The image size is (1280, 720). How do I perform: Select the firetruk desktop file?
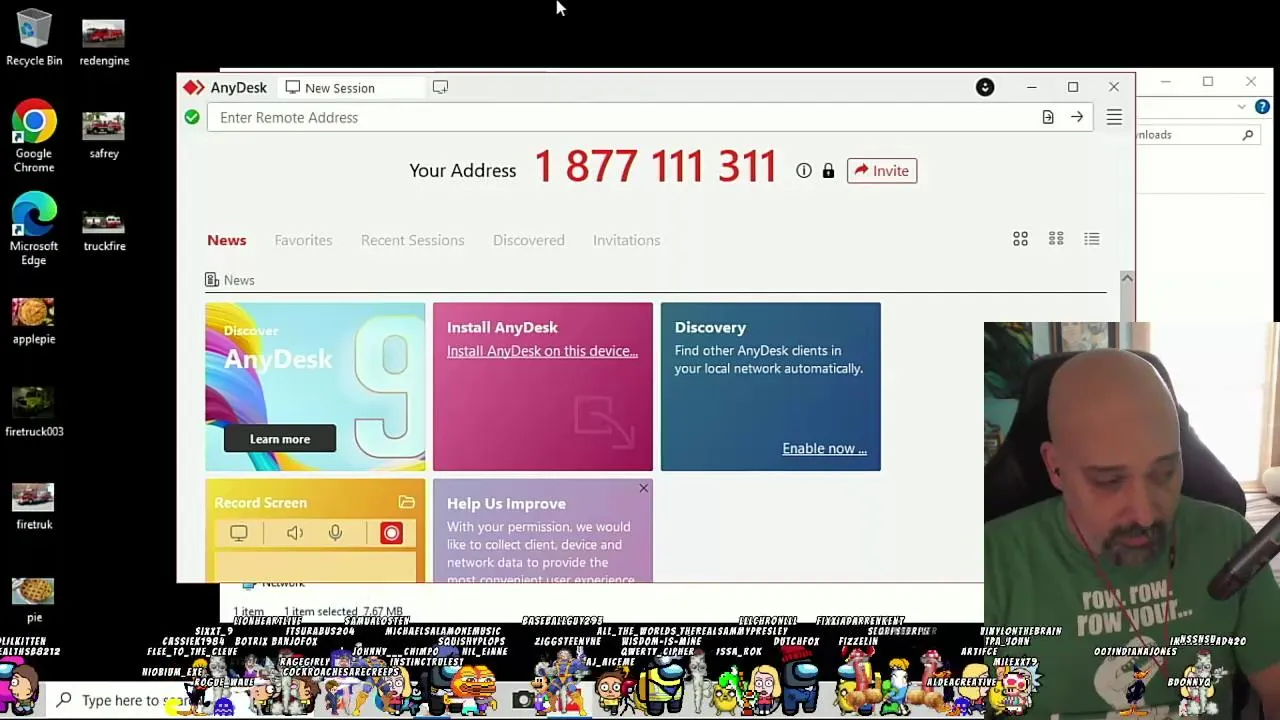(34, 507)
